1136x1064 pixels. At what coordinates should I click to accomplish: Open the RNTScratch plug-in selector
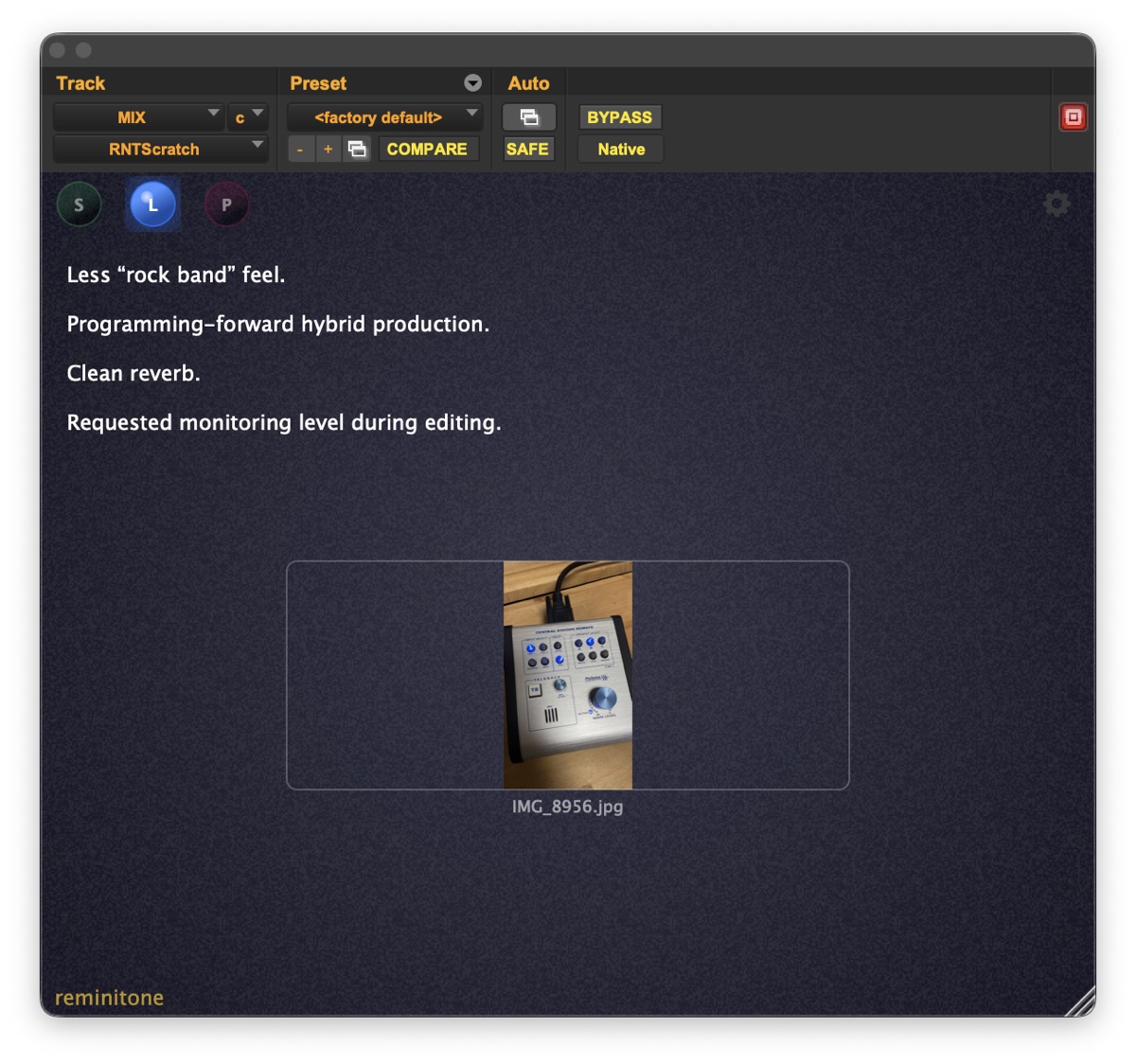coord(161,149)
